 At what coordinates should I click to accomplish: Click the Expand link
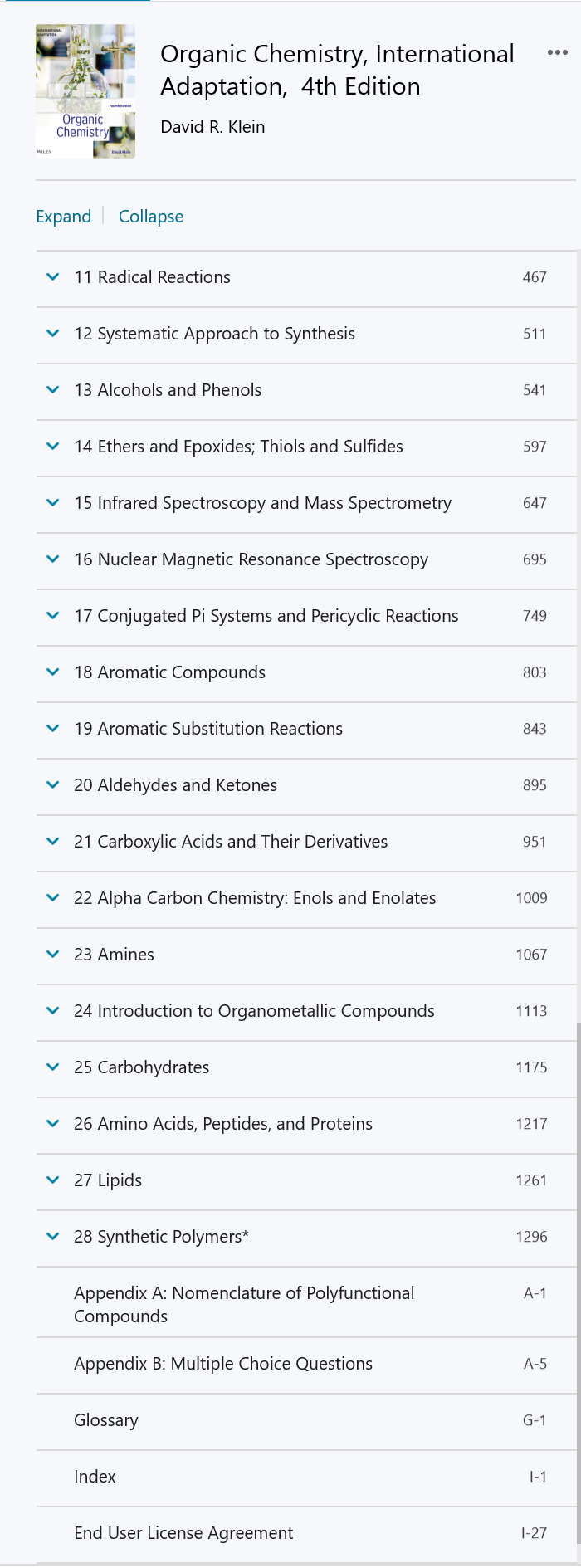point(63,217)
